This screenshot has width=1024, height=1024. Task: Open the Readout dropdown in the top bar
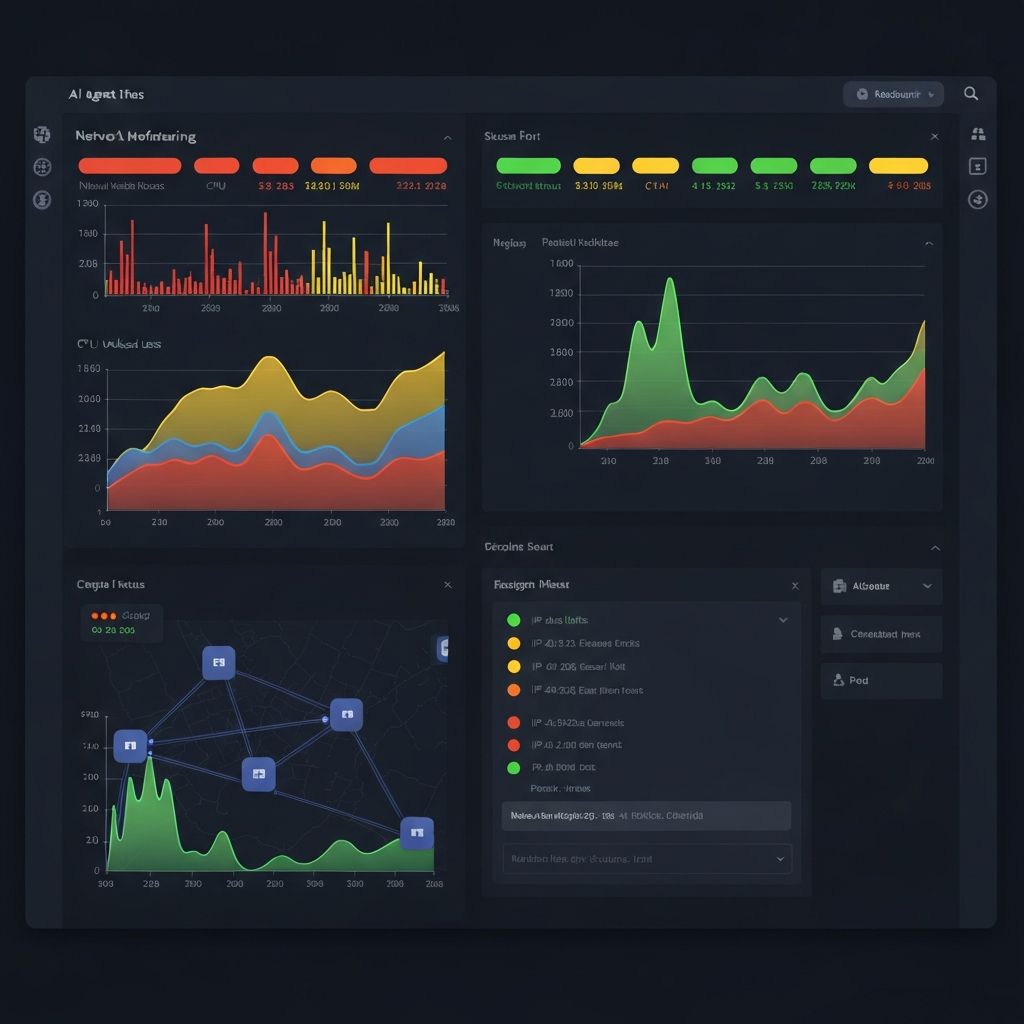tap(893, 93)
